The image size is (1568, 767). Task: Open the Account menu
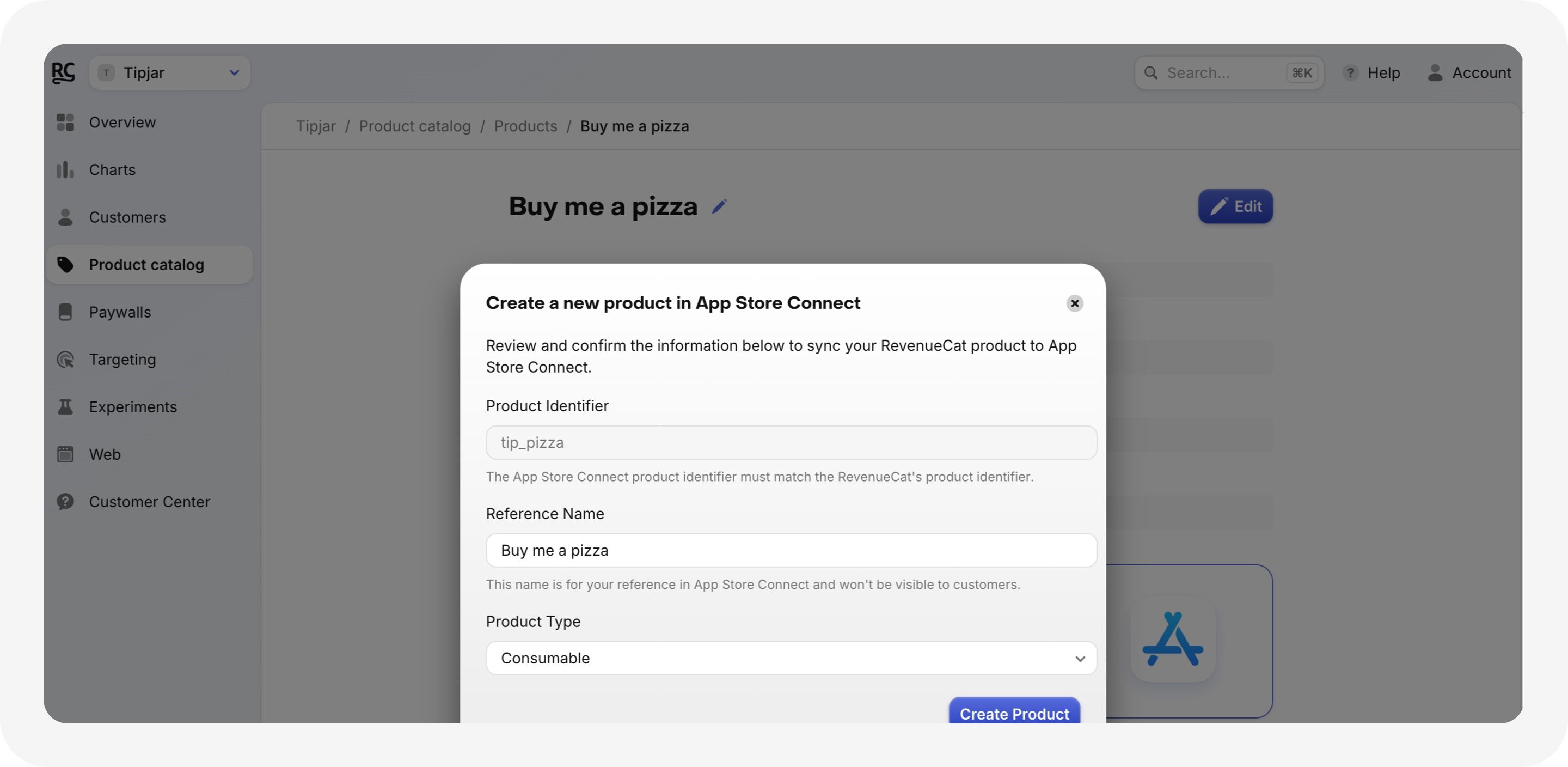1469,73
